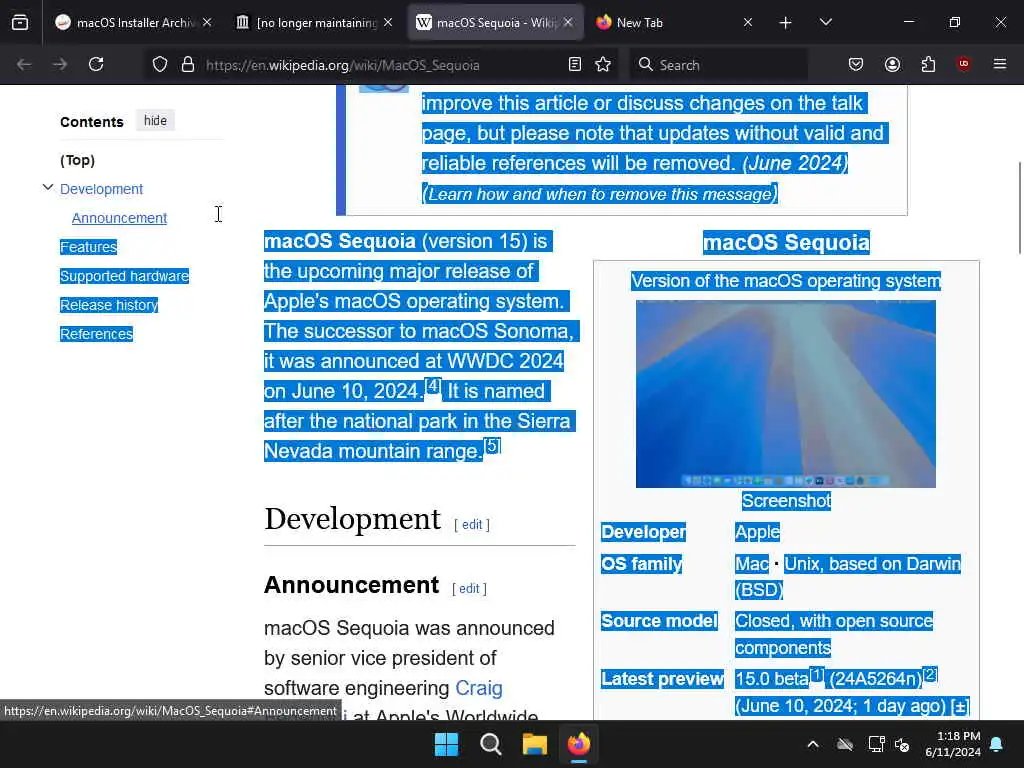Click the [±] edit link in infobox
The width and height of the screenshot is (1024, 768).
click(960, 706)
